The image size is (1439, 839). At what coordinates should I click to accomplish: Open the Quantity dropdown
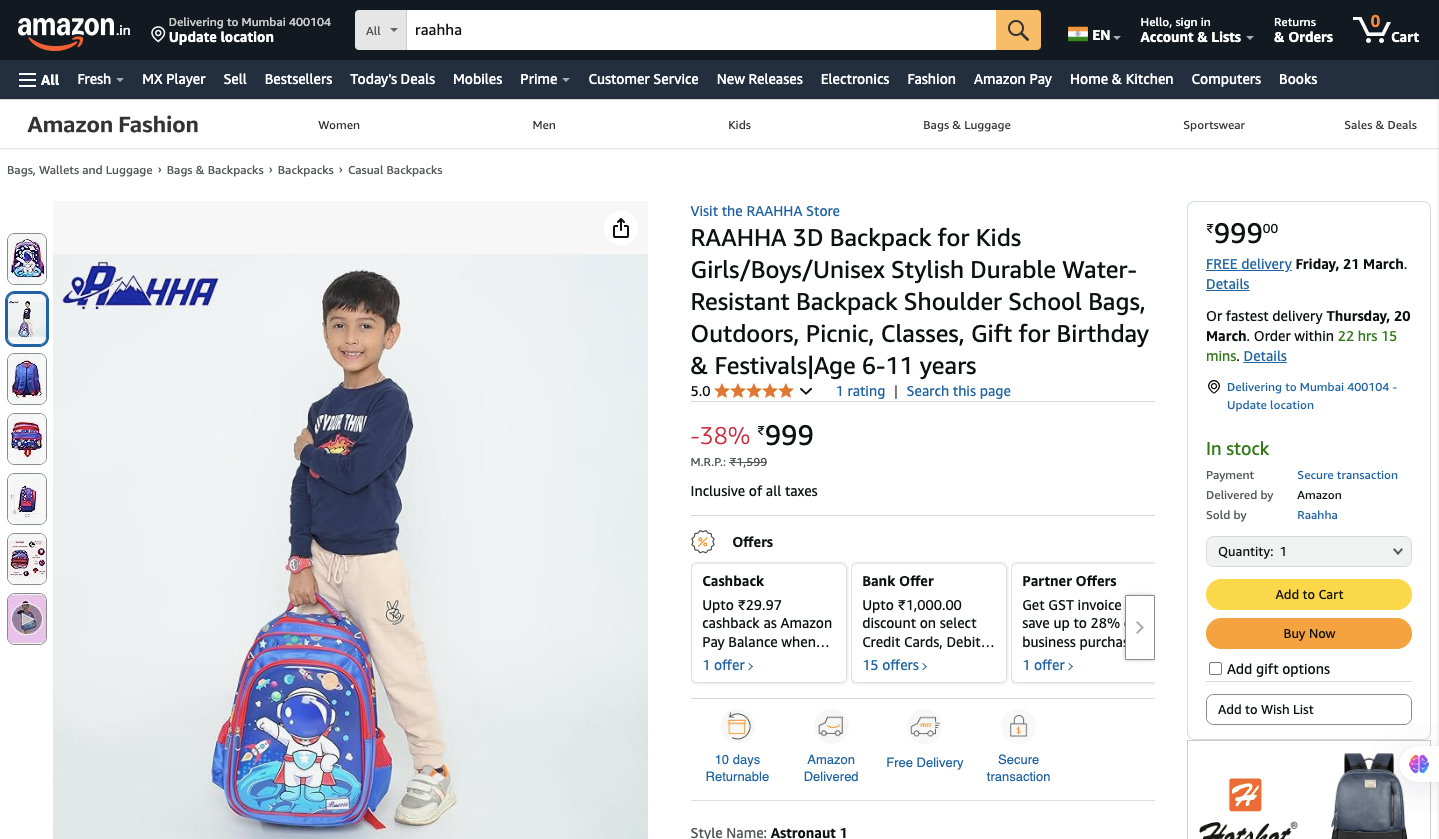[1308, 551]
